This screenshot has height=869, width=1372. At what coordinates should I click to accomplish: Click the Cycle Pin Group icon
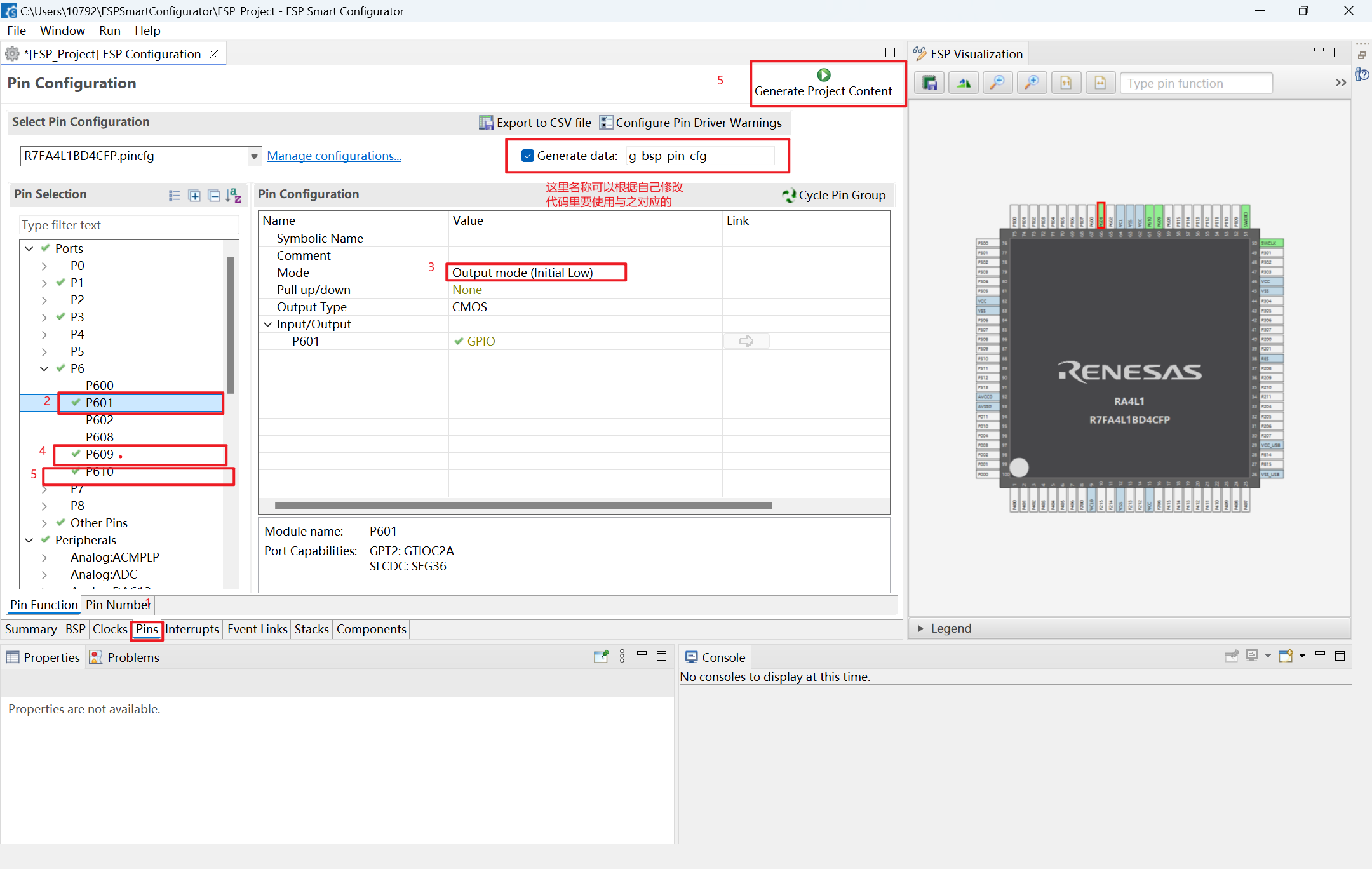pos(789,196)
